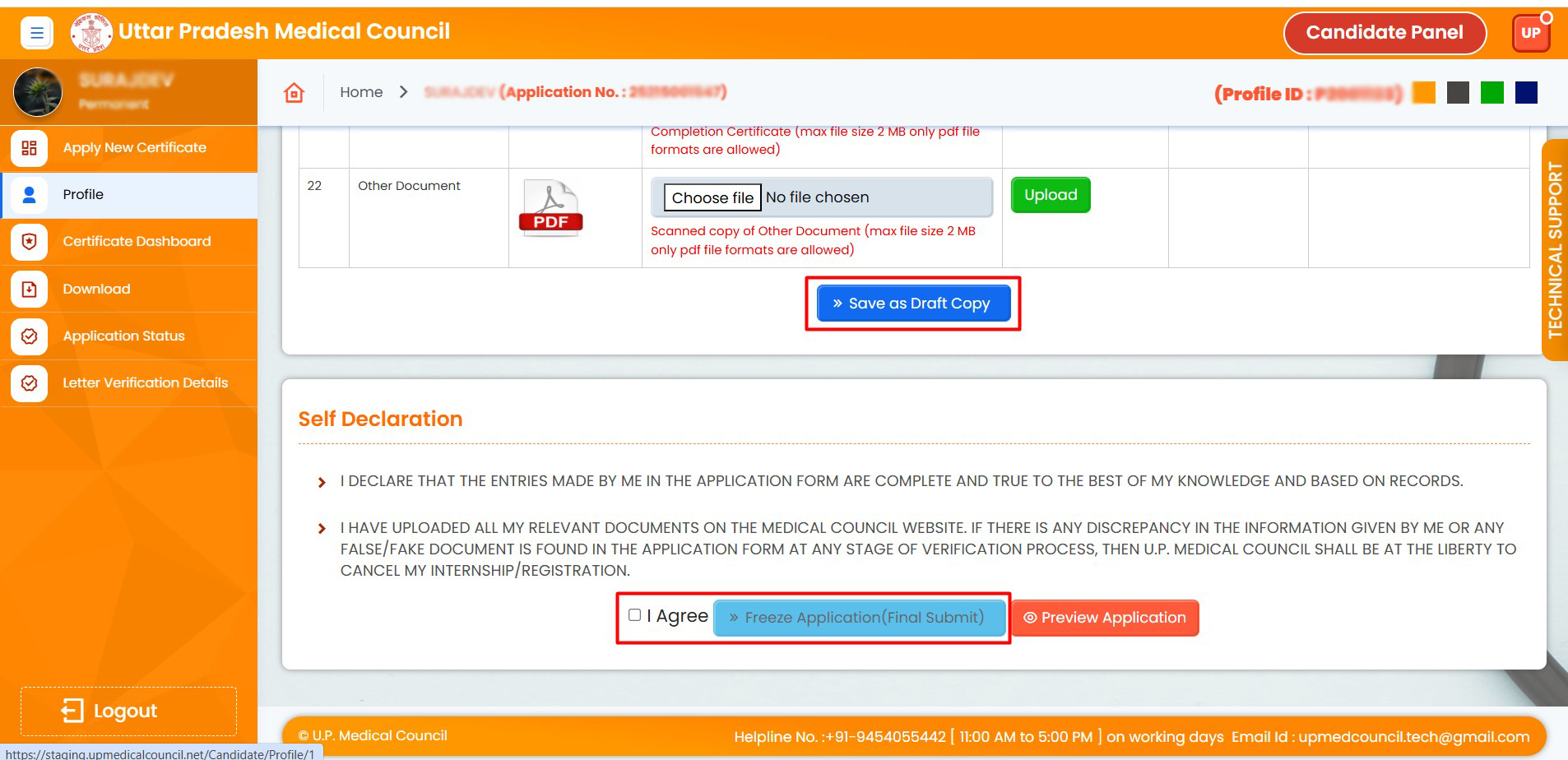The image size is (1568, 760).
Task: Go to Certificate Dashboard in sidebar
Action: 137,242
